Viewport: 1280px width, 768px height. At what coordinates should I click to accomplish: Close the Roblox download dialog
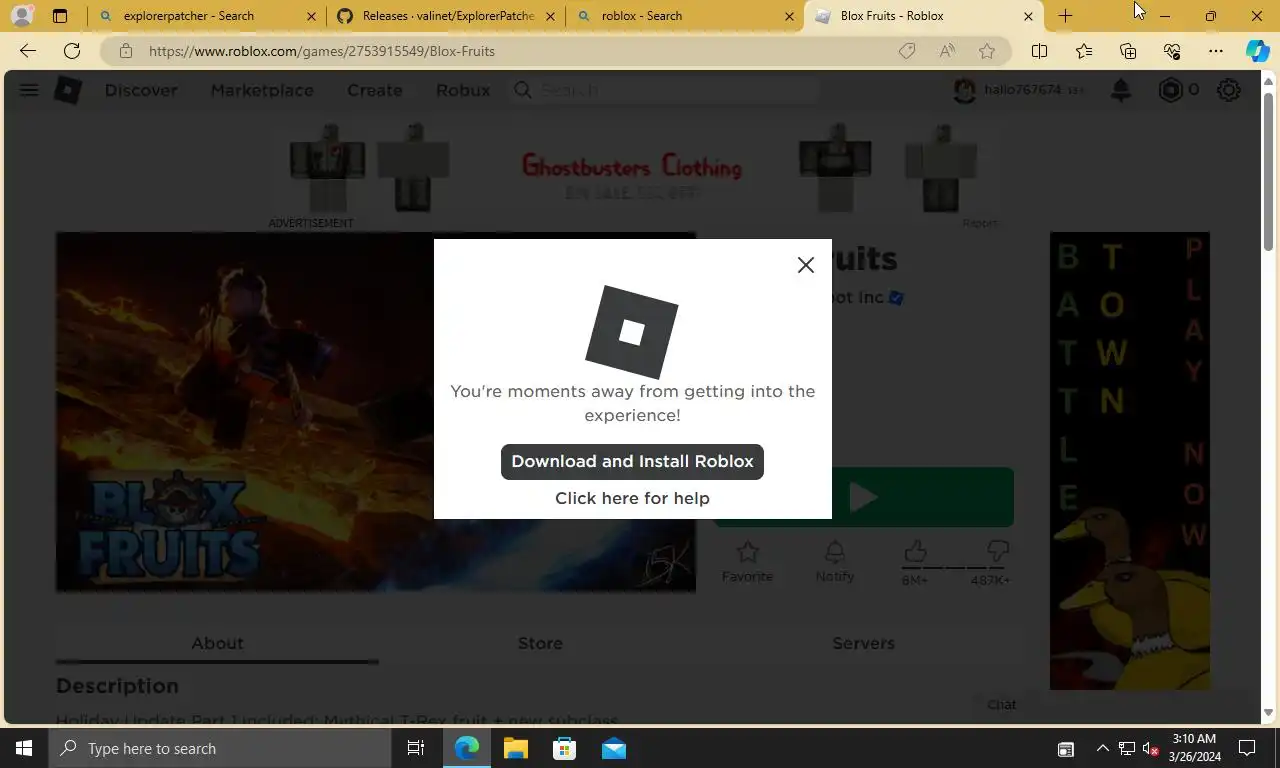pyautogui.click(x=805, y=265)
